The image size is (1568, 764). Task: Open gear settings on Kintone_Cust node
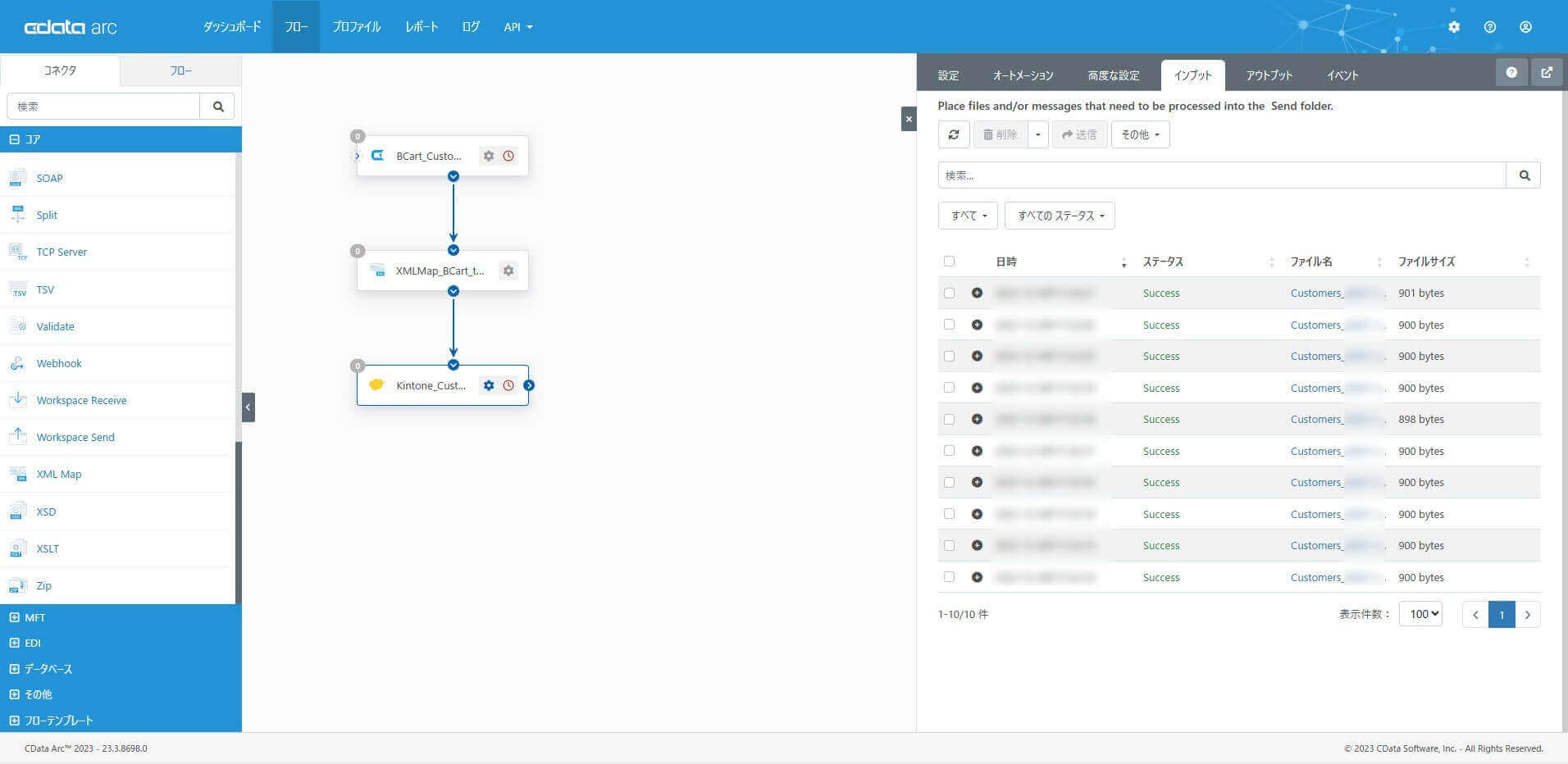[489, 385]
